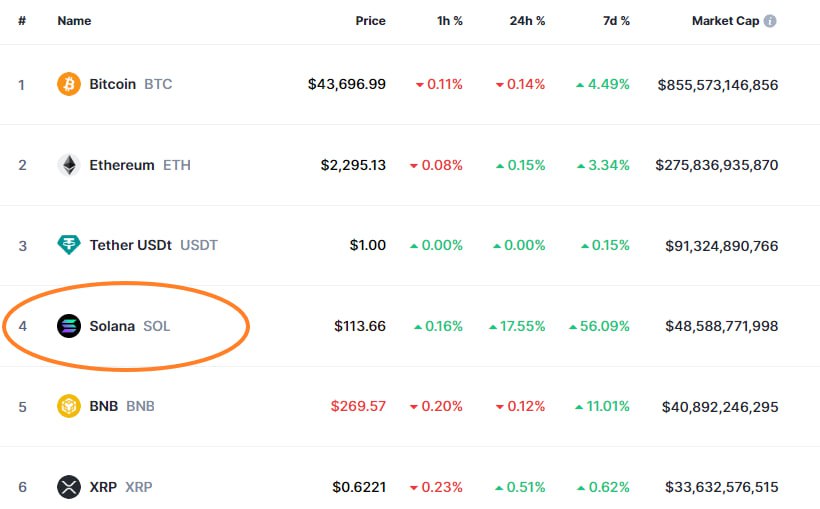Click the Ethereum diamond logo icon
The width and height of the screenshot is (820, 509).
[69, 165]
